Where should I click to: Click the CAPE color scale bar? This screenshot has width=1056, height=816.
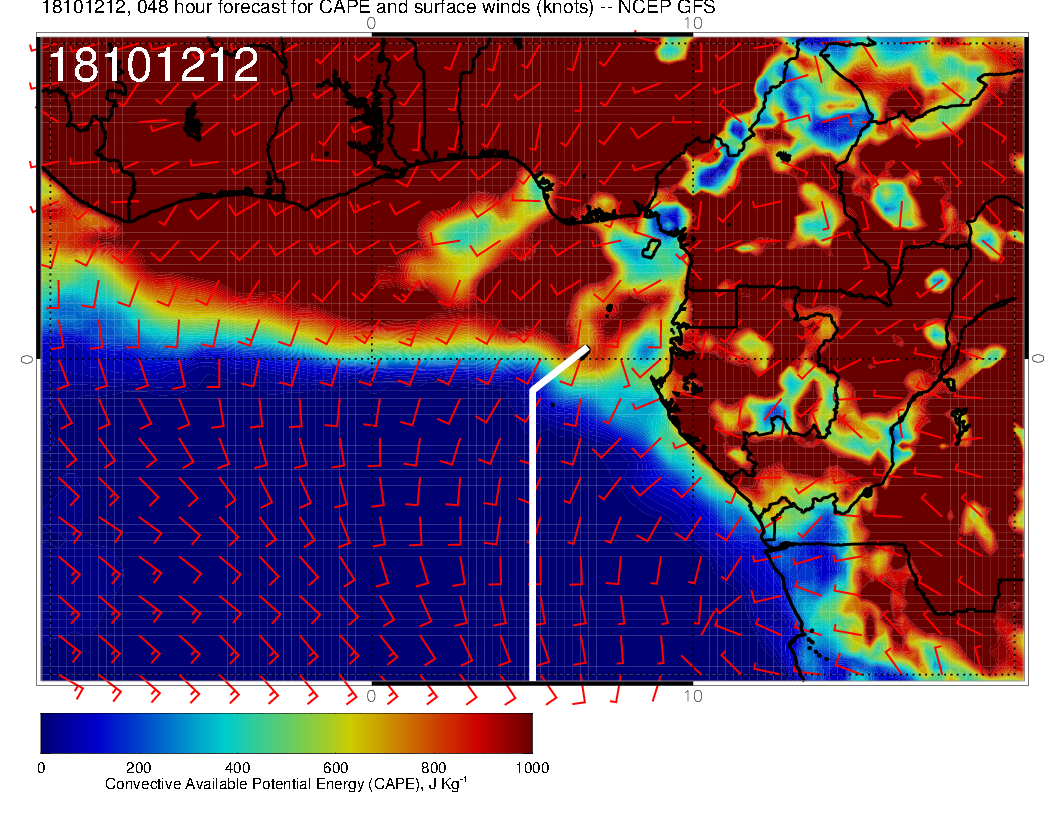click(286, 733)
